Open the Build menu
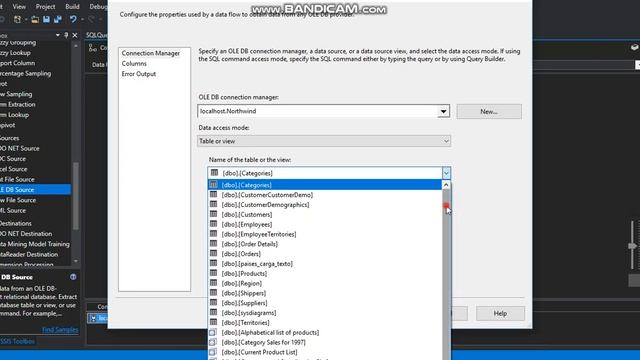Viewport: 640px width, 360px height. click(x=72, y=7)
